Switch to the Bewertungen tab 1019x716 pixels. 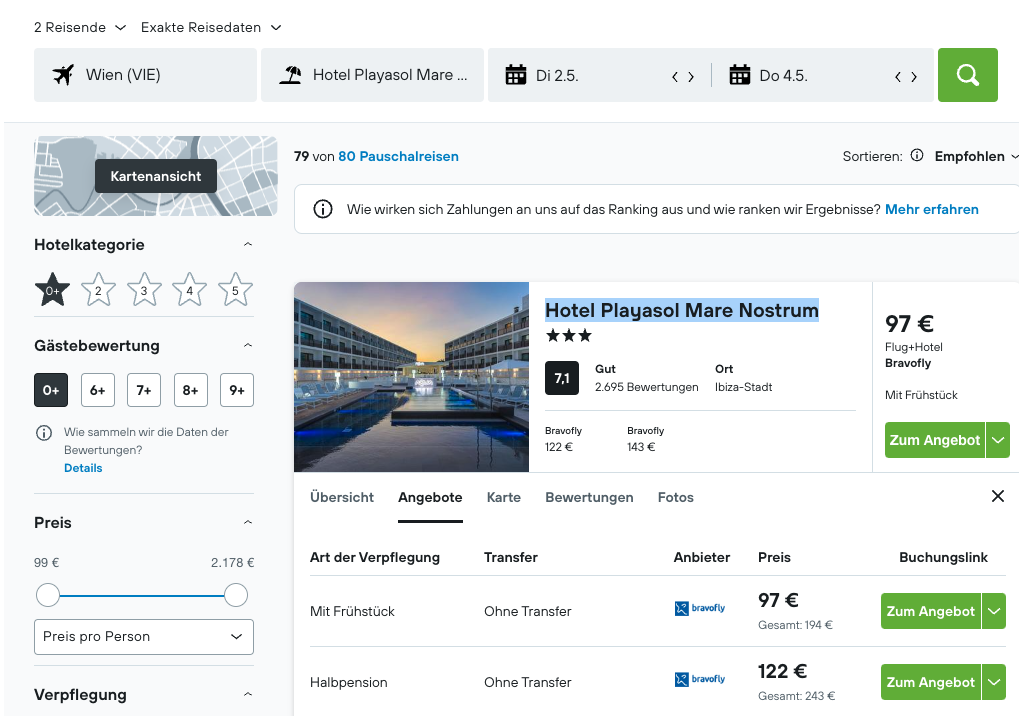coord(589,497)
